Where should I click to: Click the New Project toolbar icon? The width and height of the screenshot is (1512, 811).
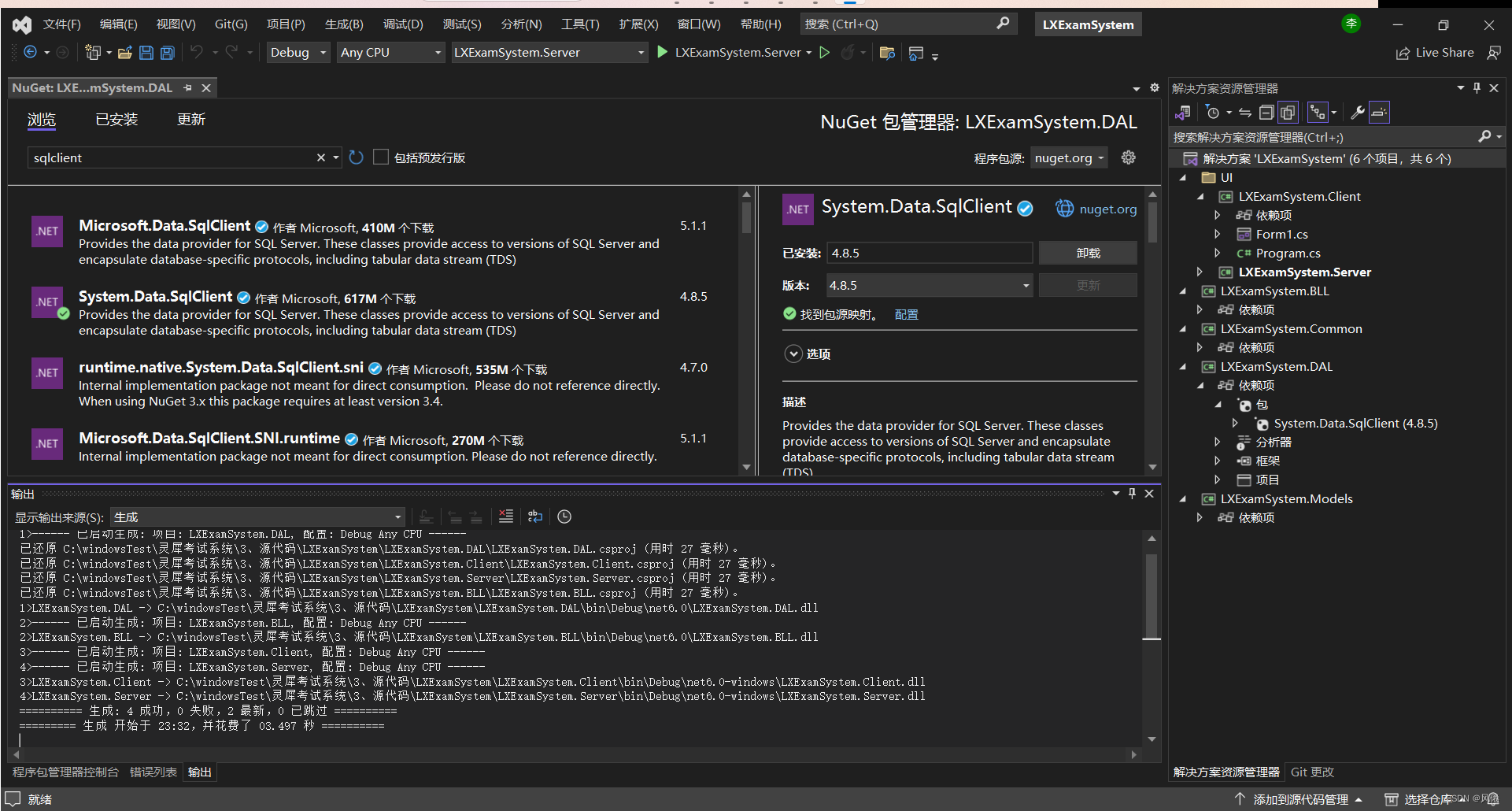[93, 52]
